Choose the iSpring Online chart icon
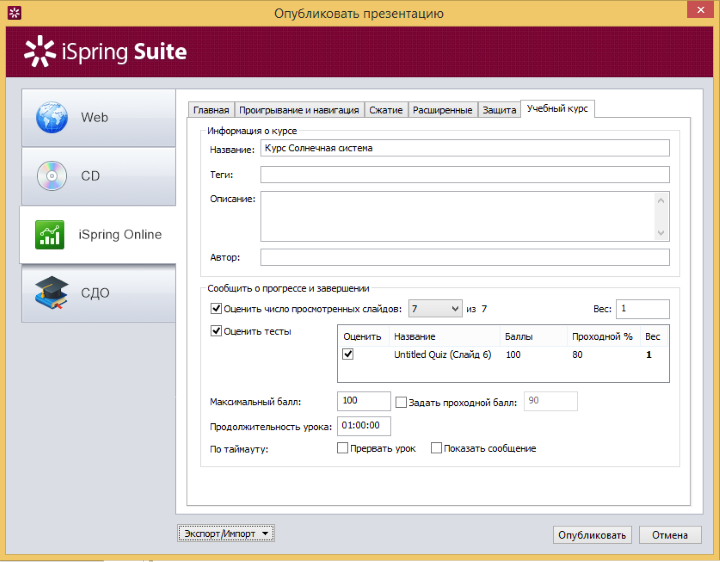 coord(50,235)
